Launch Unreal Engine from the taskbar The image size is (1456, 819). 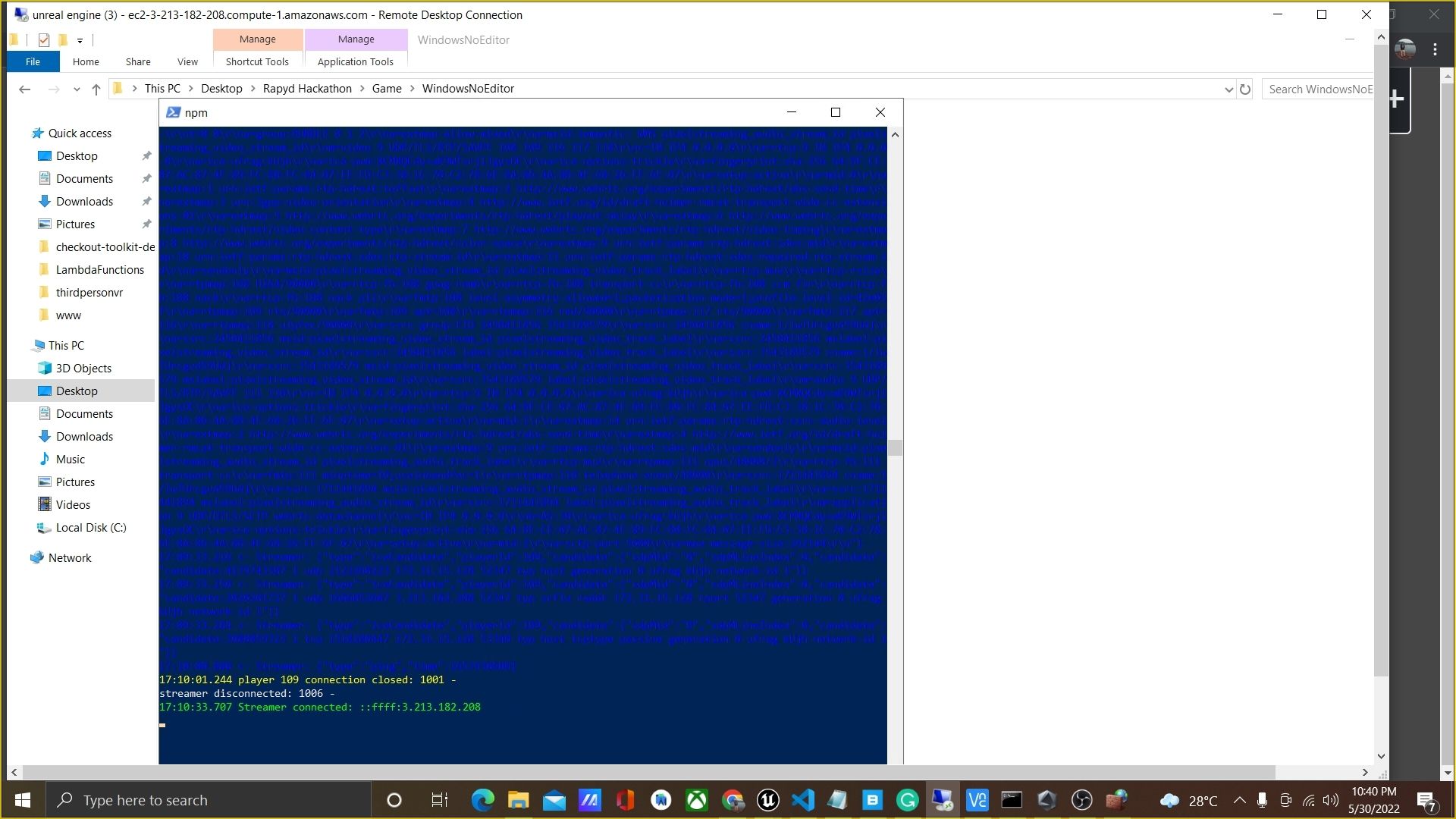tap(768, 800)
